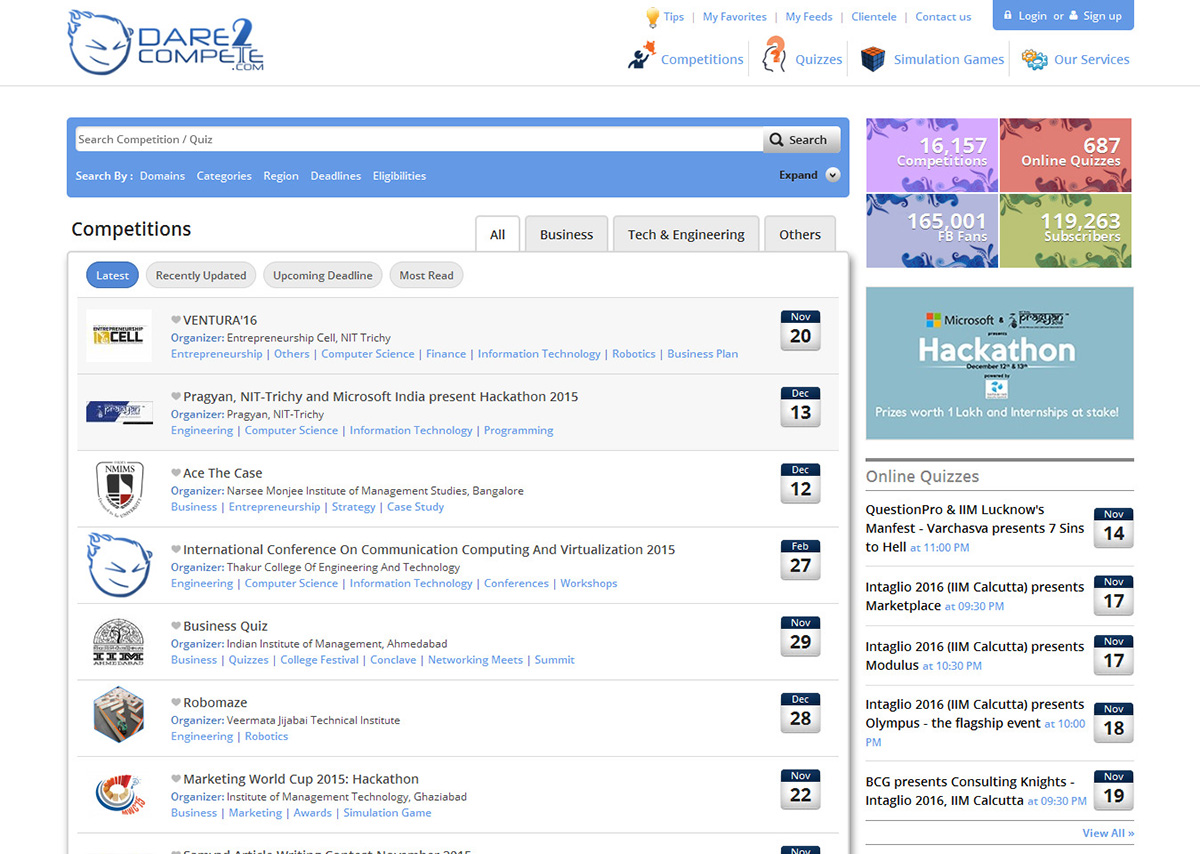
Task: Click the Case Study tag
Action: pyautogui.click(x=416, y=507)
